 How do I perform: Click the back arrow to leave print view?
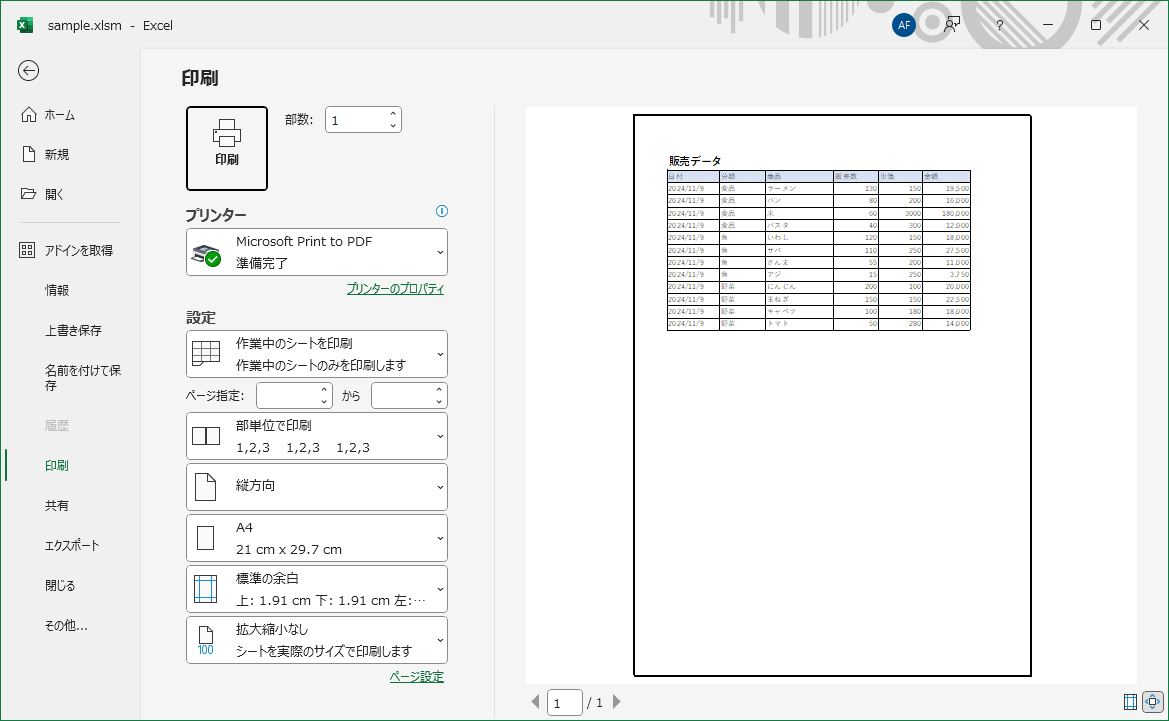tap(28, 71)
